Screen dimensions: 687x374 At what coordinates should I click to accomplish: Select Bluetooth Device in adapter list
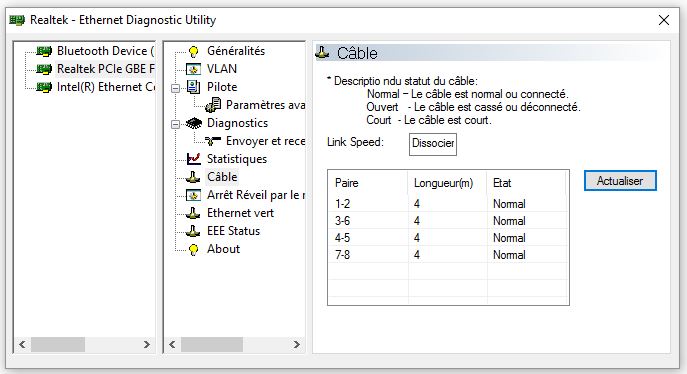click(105, 51)
